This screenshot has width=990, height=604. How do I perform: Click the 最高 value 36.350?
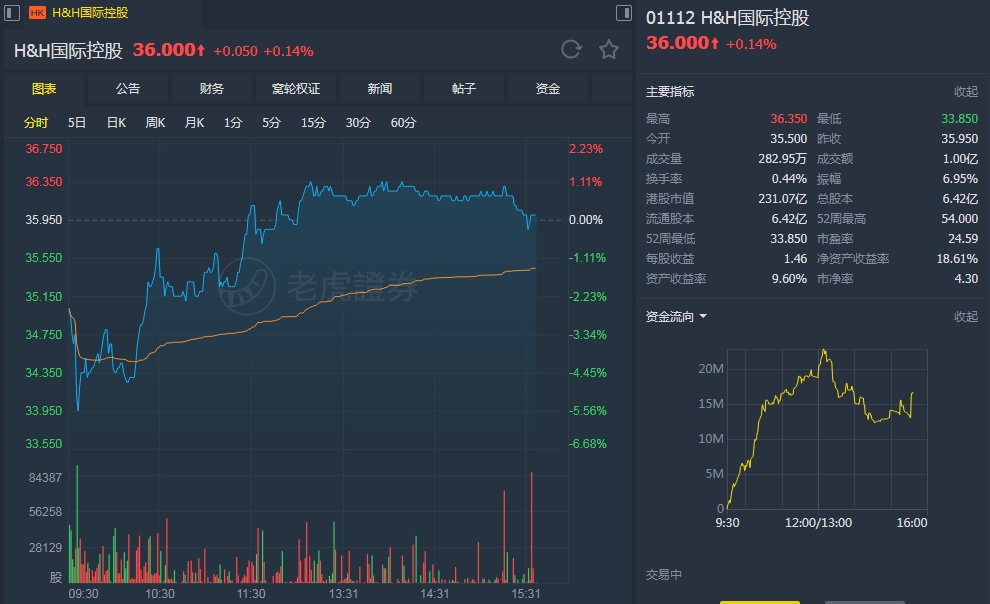point(789,119)
